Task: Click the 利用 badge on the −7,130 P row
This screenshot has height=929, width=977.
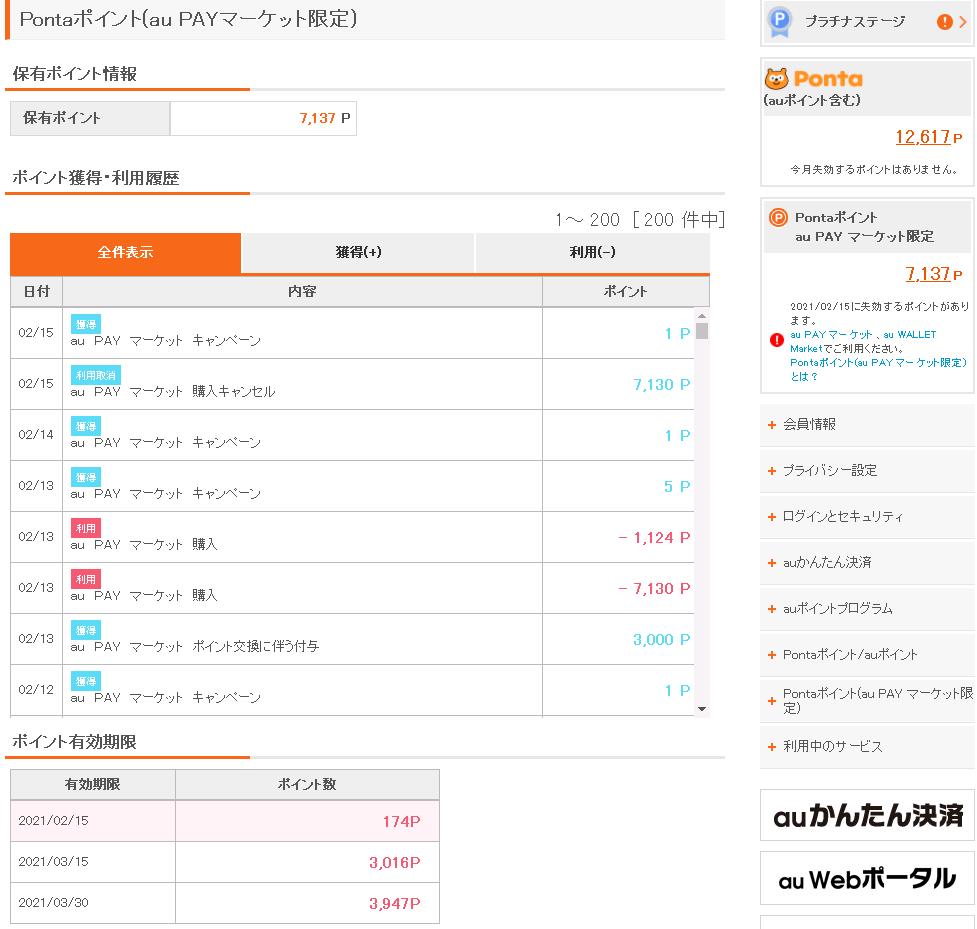Action: coord(86,579)
